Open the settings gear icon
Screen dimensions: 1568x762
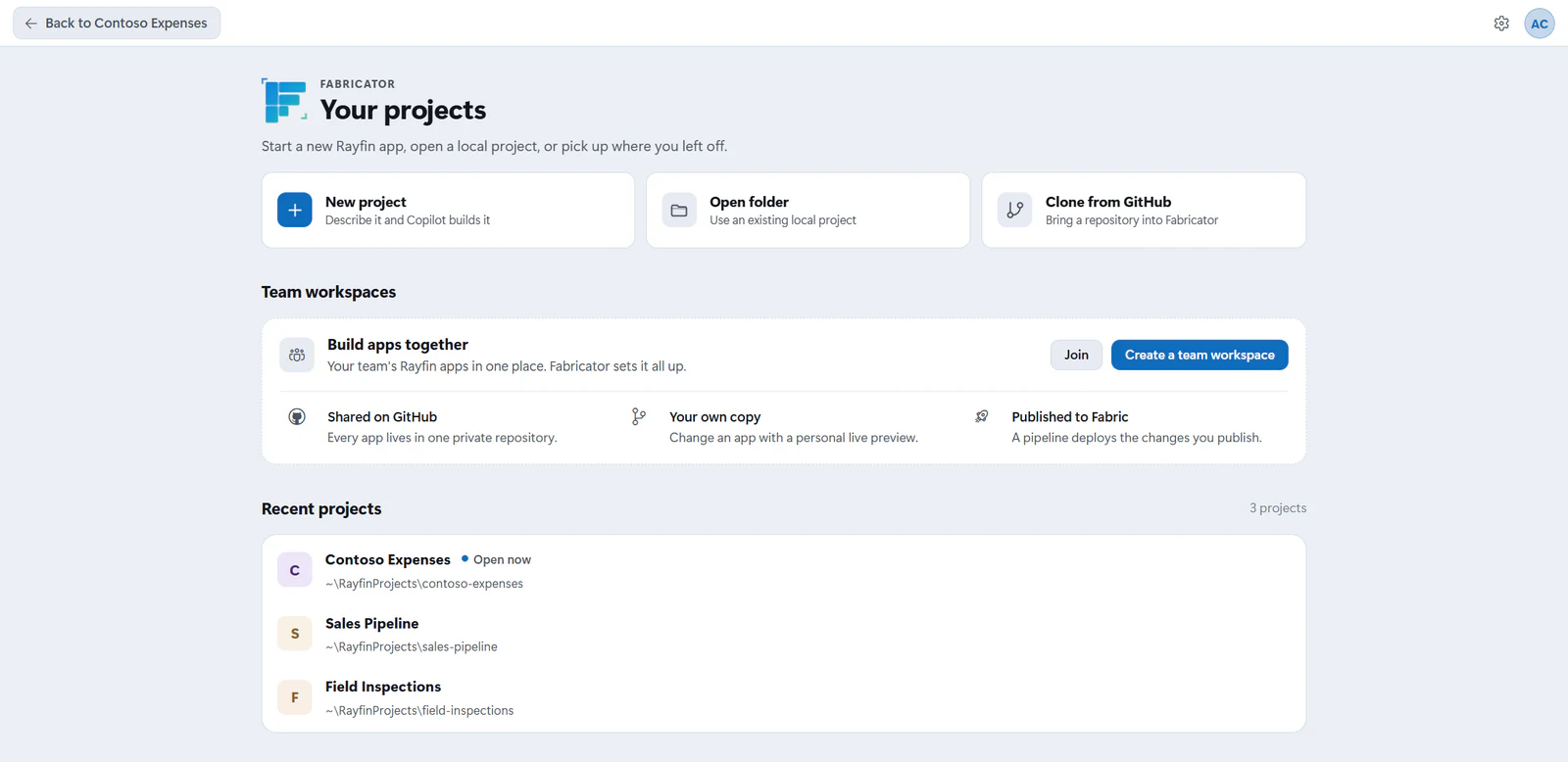point(1501,24)
